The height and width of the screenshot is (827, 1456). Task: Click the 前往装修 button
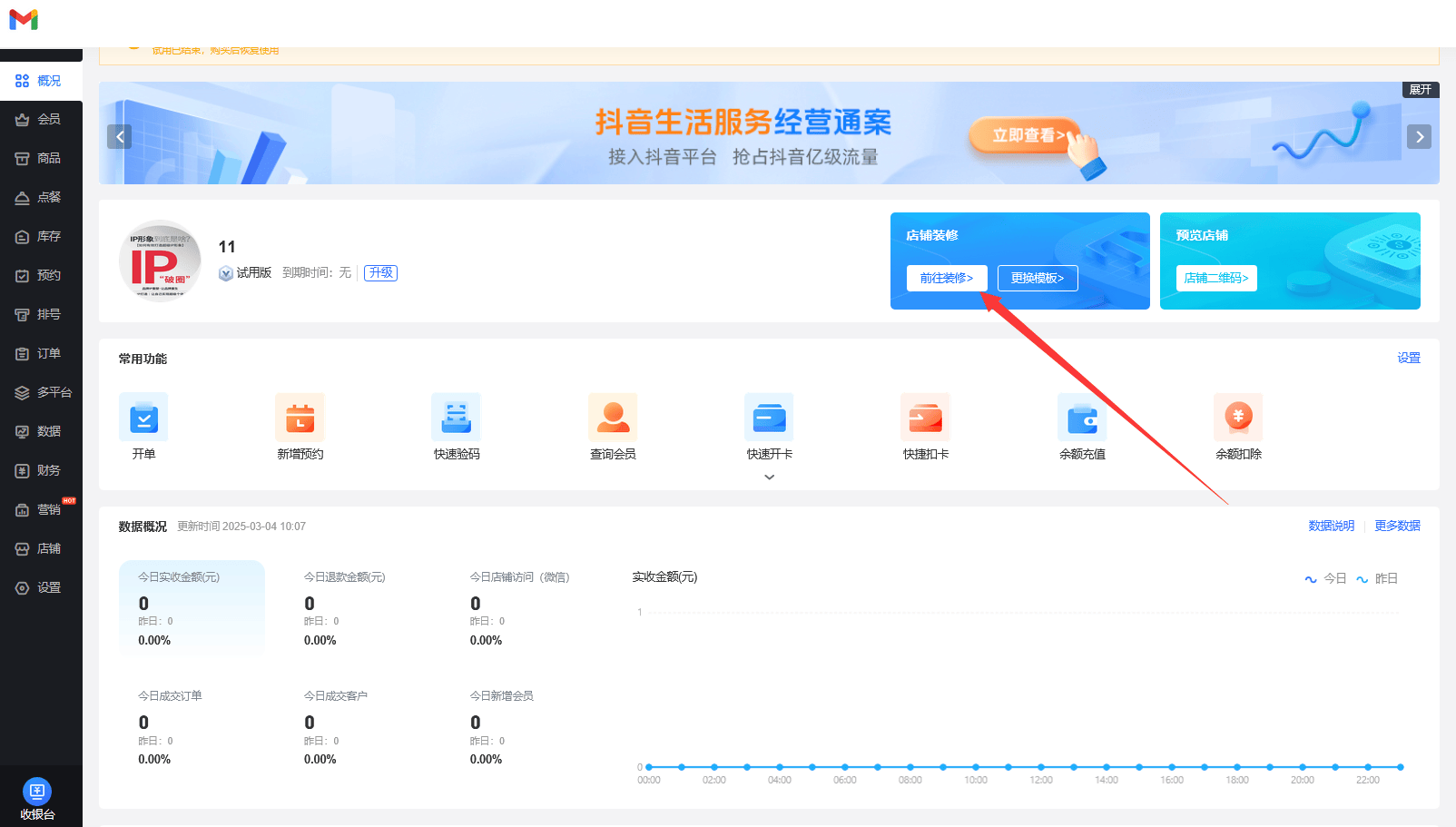pyautogui.click(x=946, y=278)
